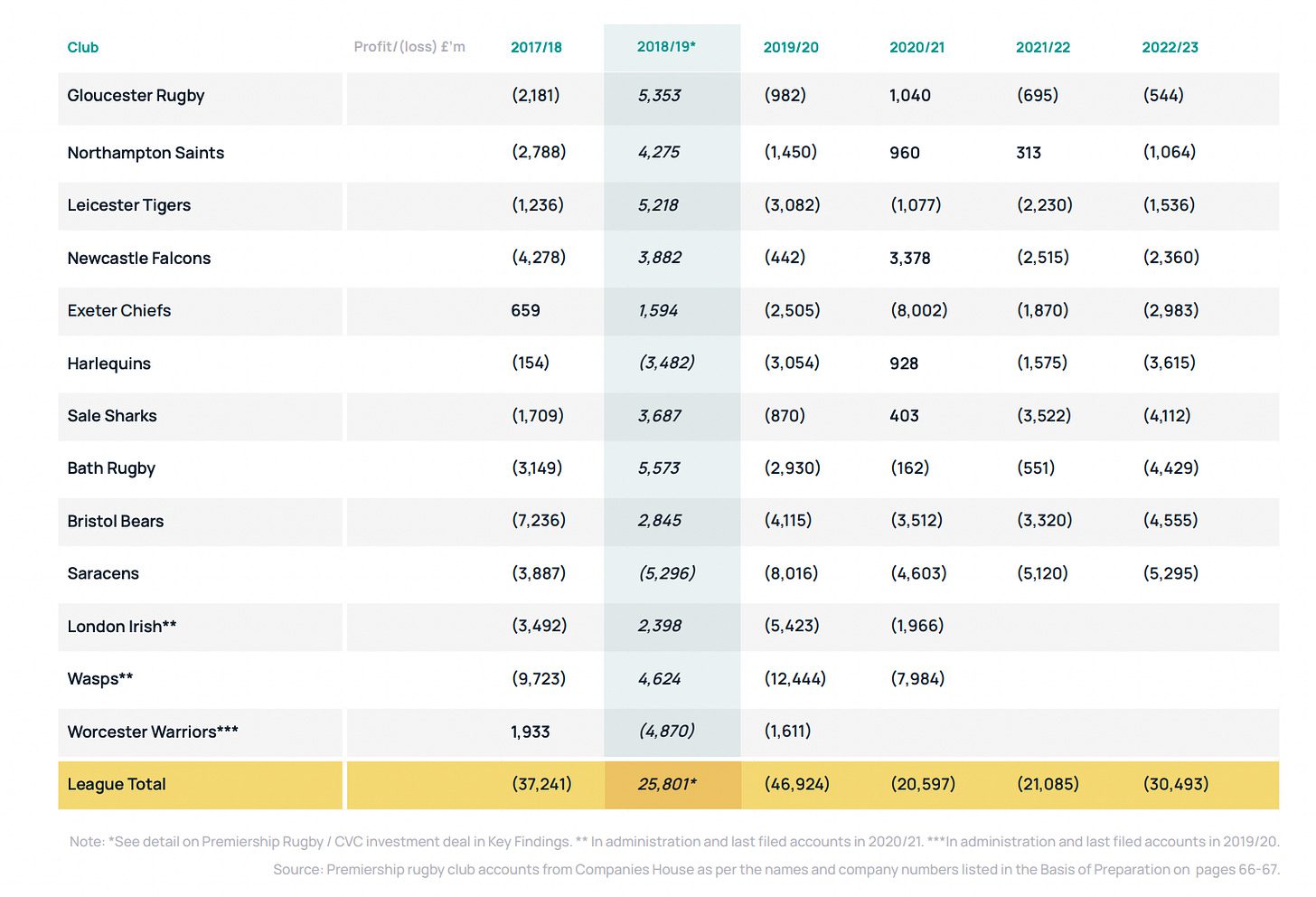Image resolution: width=1316 pixels, height=897 pixels.
Task: Click the Saracens club name
Action: click(x=103, y=573)
